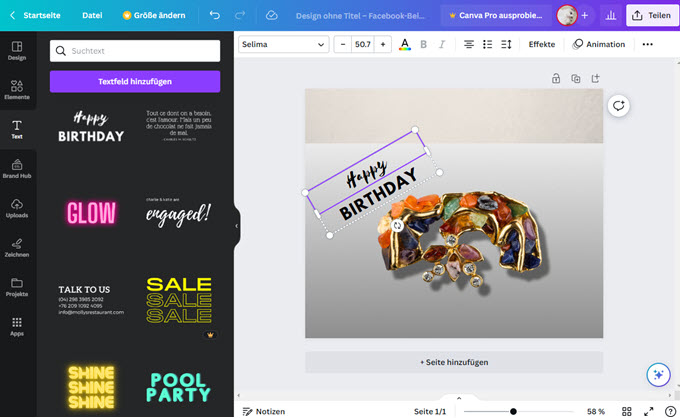
Task: Open the Datei menu
Action: tap(92, 15)
